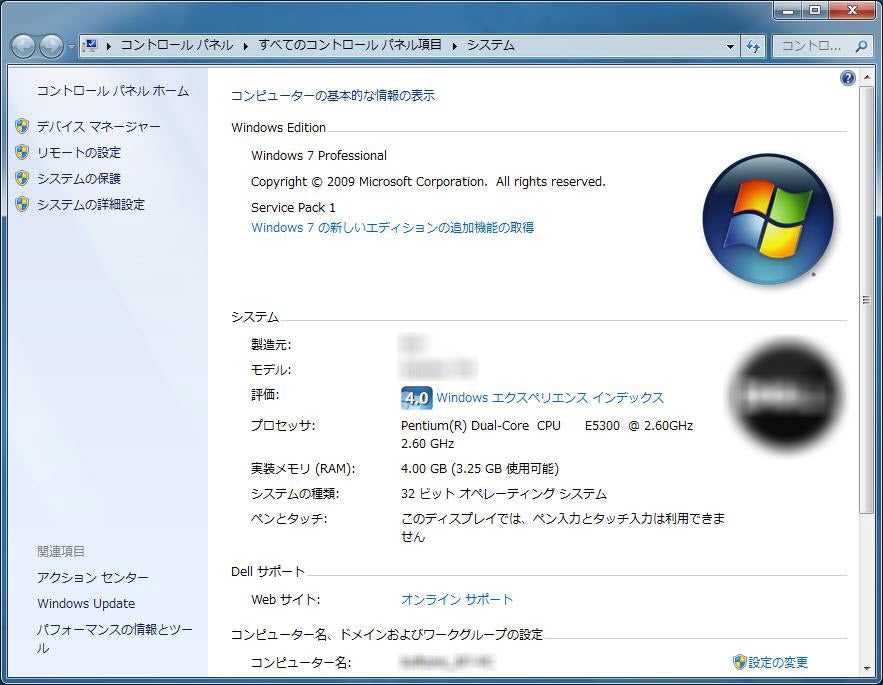Maximize the System window
Viewport: 883px width, 685px height.
815,11
